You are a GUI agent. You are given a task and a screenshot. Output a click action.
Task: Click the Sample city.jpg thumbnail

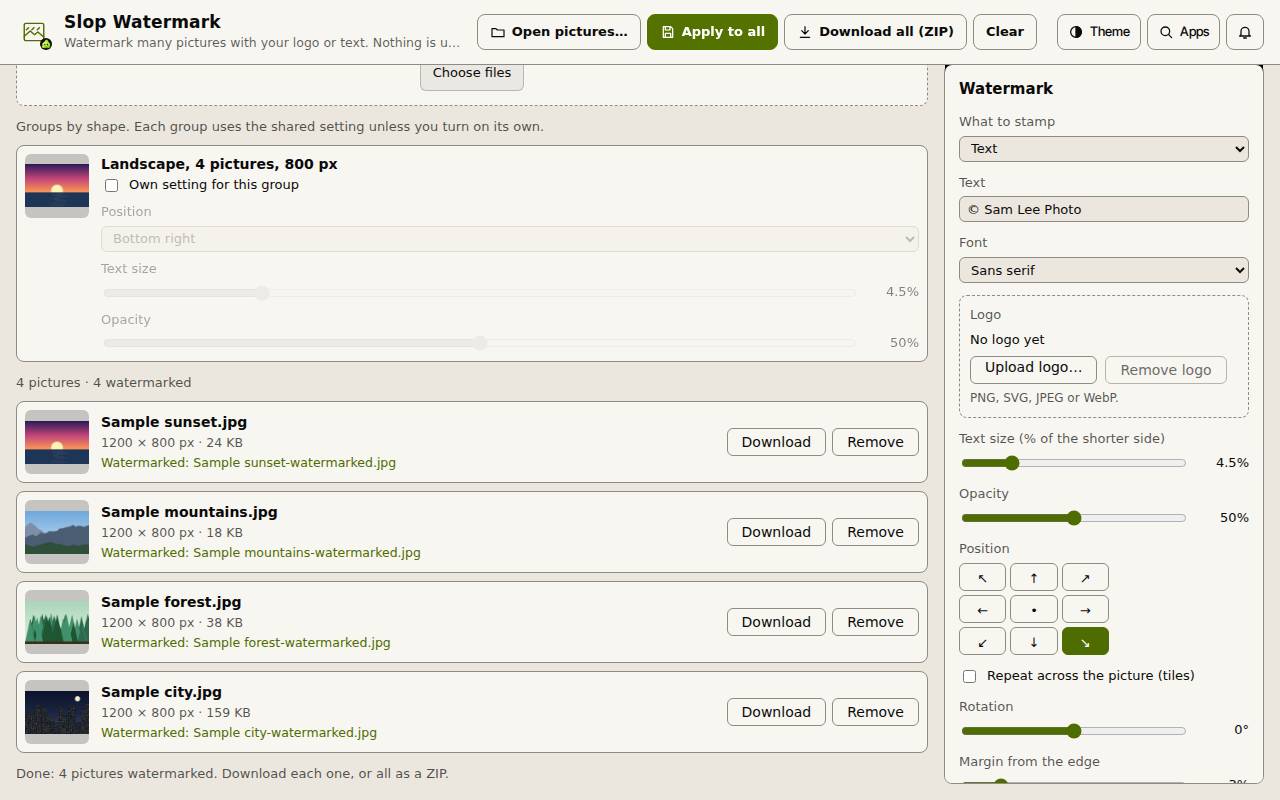(57, 712)
